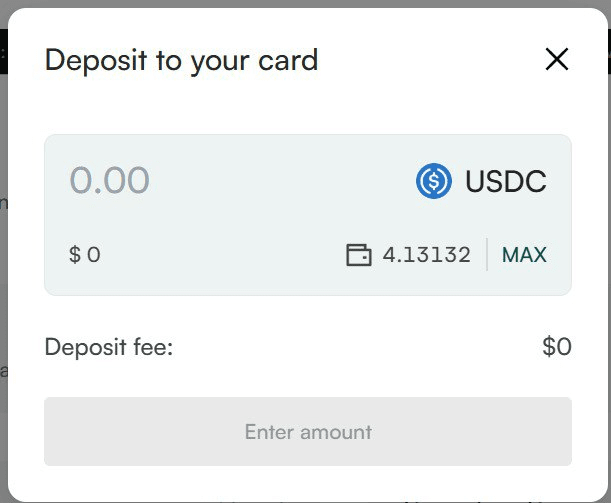Select the MAX balance button
The height and width of the screenshot is (503, 611).
click(x=524, y=255)
